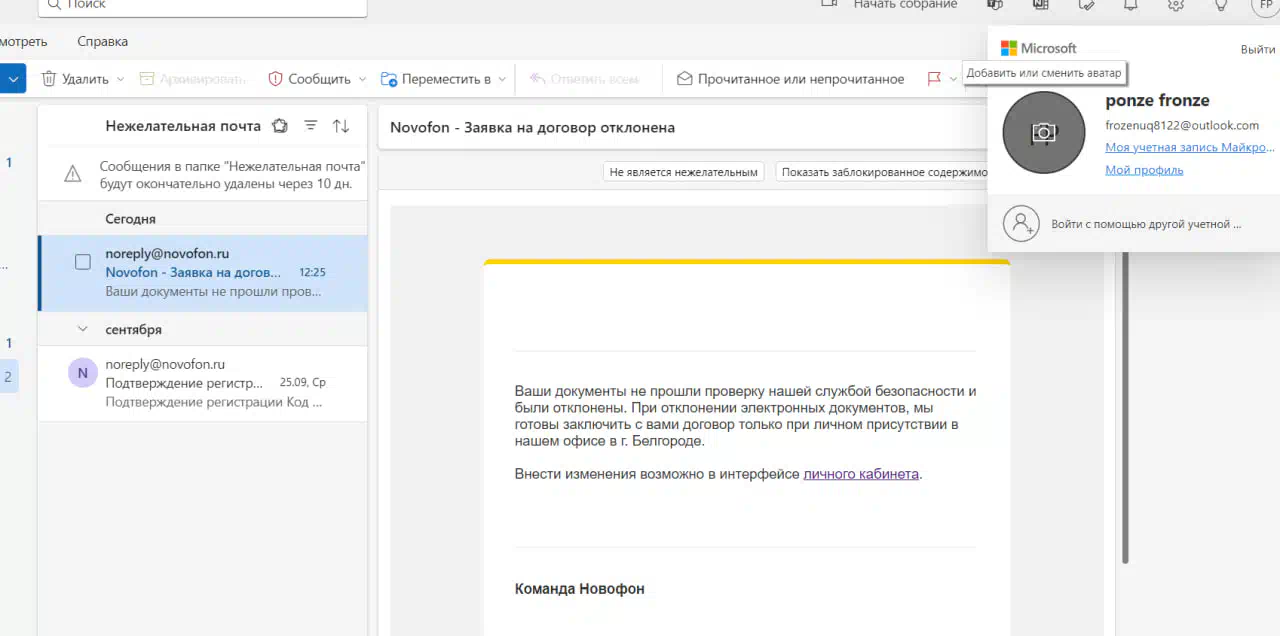Click the Удалить button
Screen dimensions: 1280x636
[75, 79]
